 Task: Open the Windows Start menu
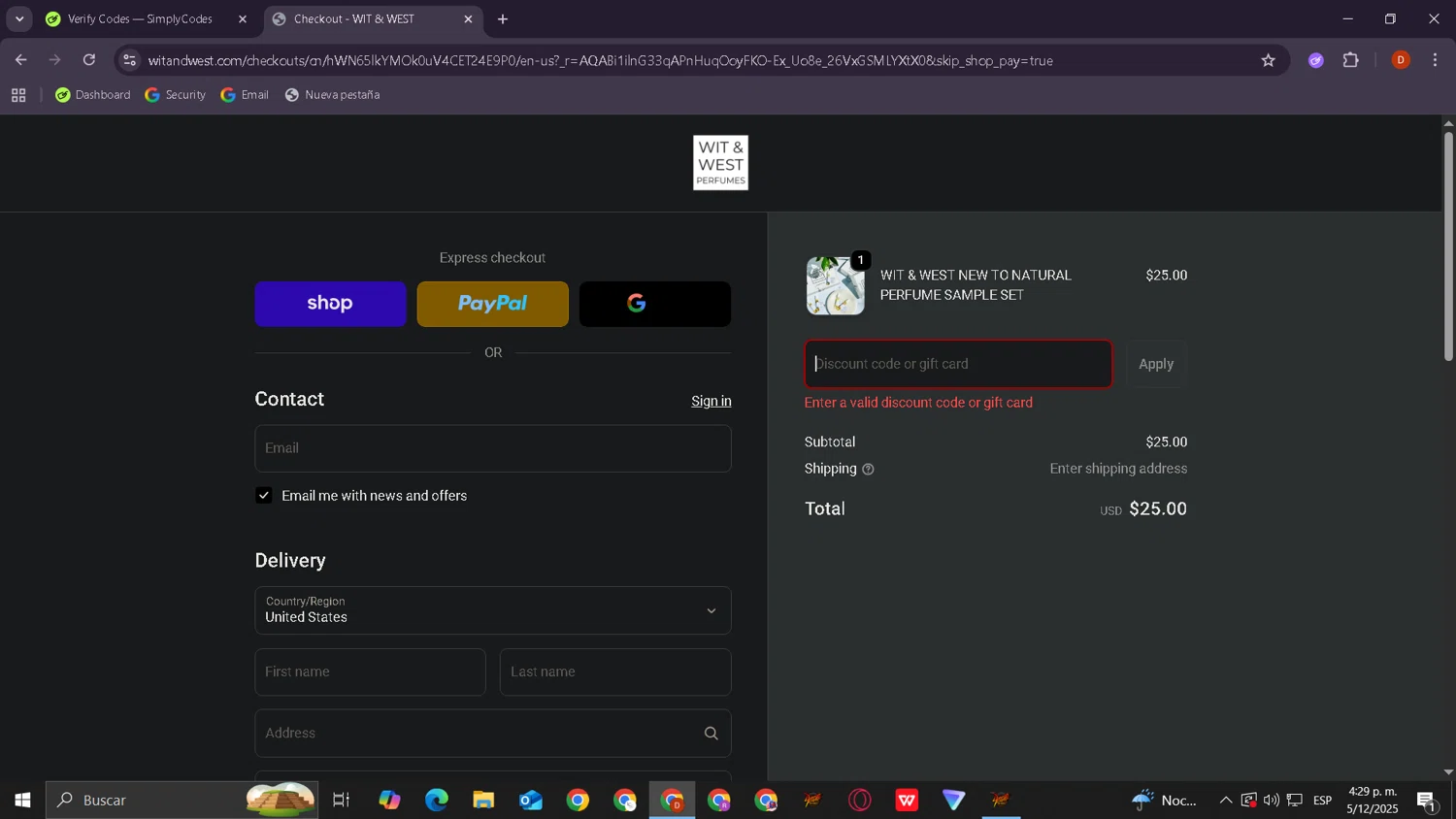[21, 801]
